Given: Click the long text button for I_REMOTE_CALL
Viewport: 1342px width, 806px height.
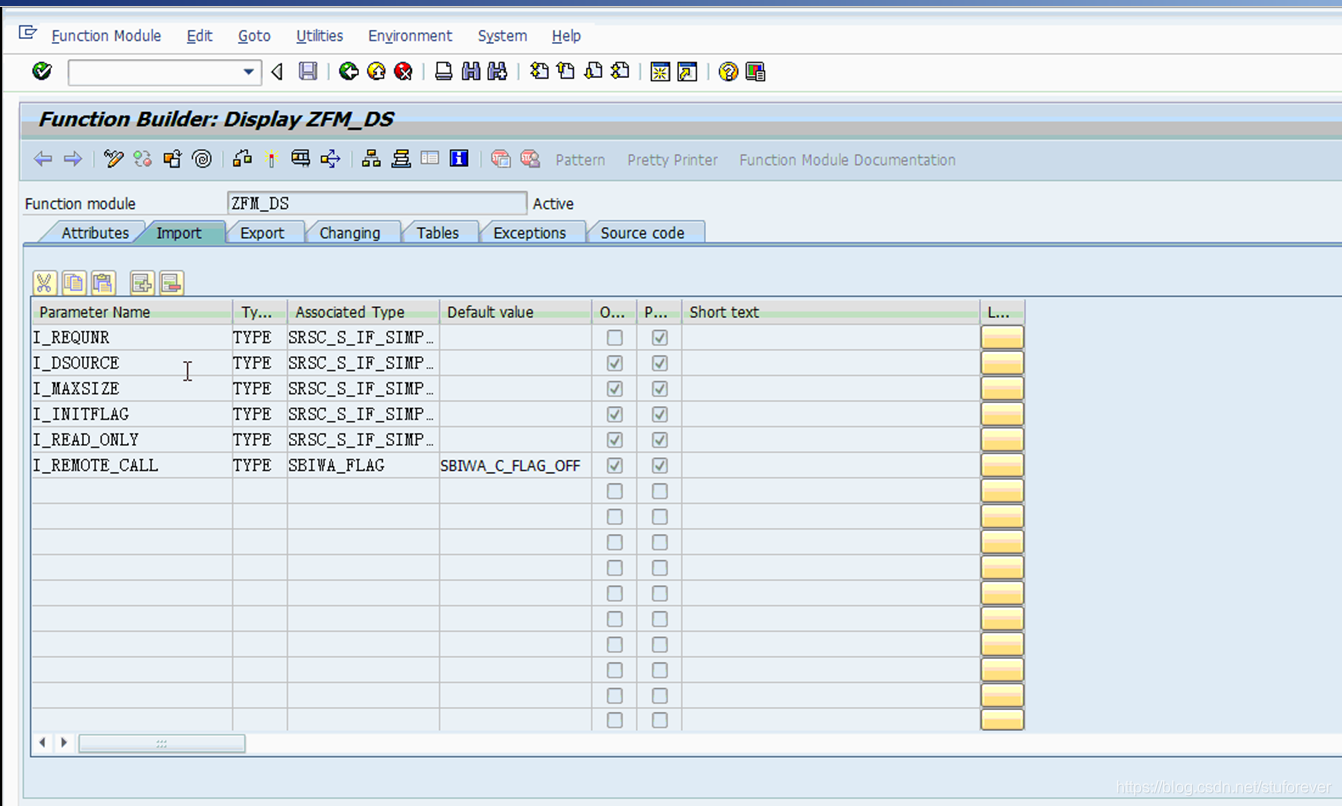Looking at the screenshot, I should (1002, 466).
